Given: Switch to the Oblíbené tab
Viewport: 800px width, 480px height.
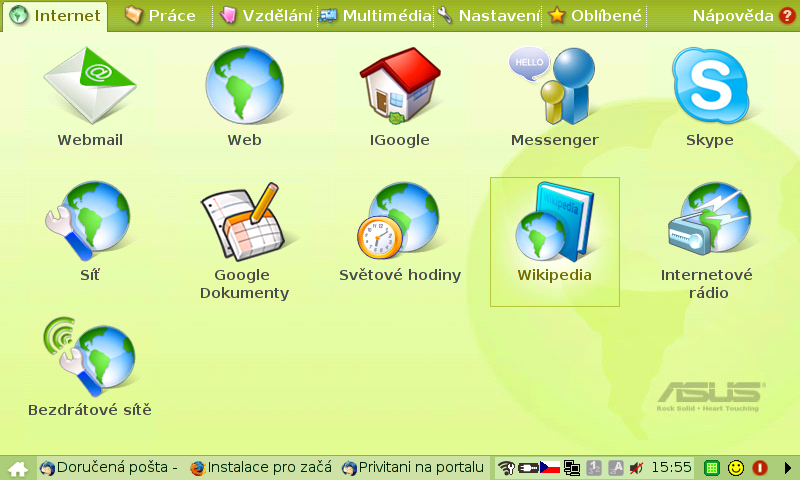Looking at the screenshot, I should [x=595, y=16].
